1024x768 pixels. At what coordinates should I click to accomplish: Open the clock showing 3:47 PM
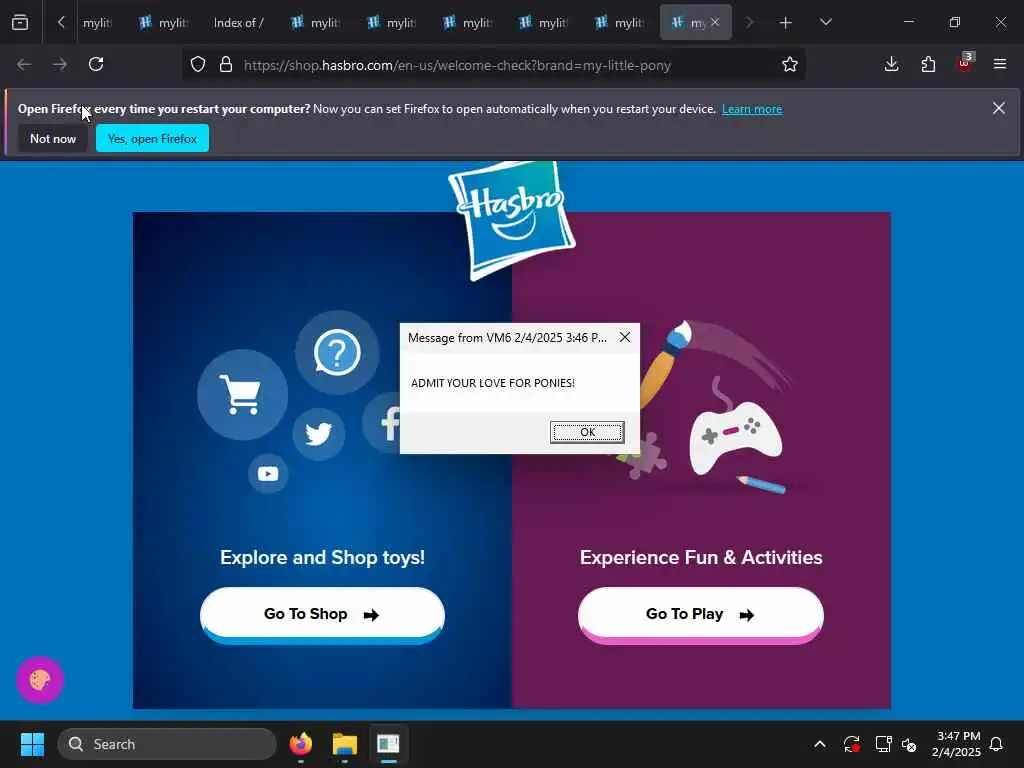[956, 744]
